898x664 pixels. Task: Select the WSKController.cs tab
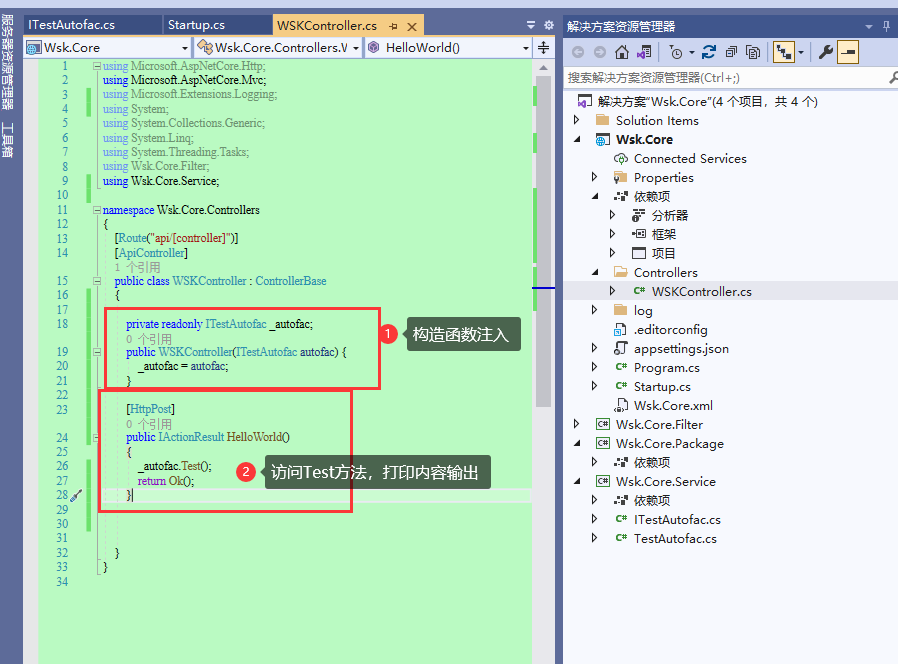tap(327, 26)
